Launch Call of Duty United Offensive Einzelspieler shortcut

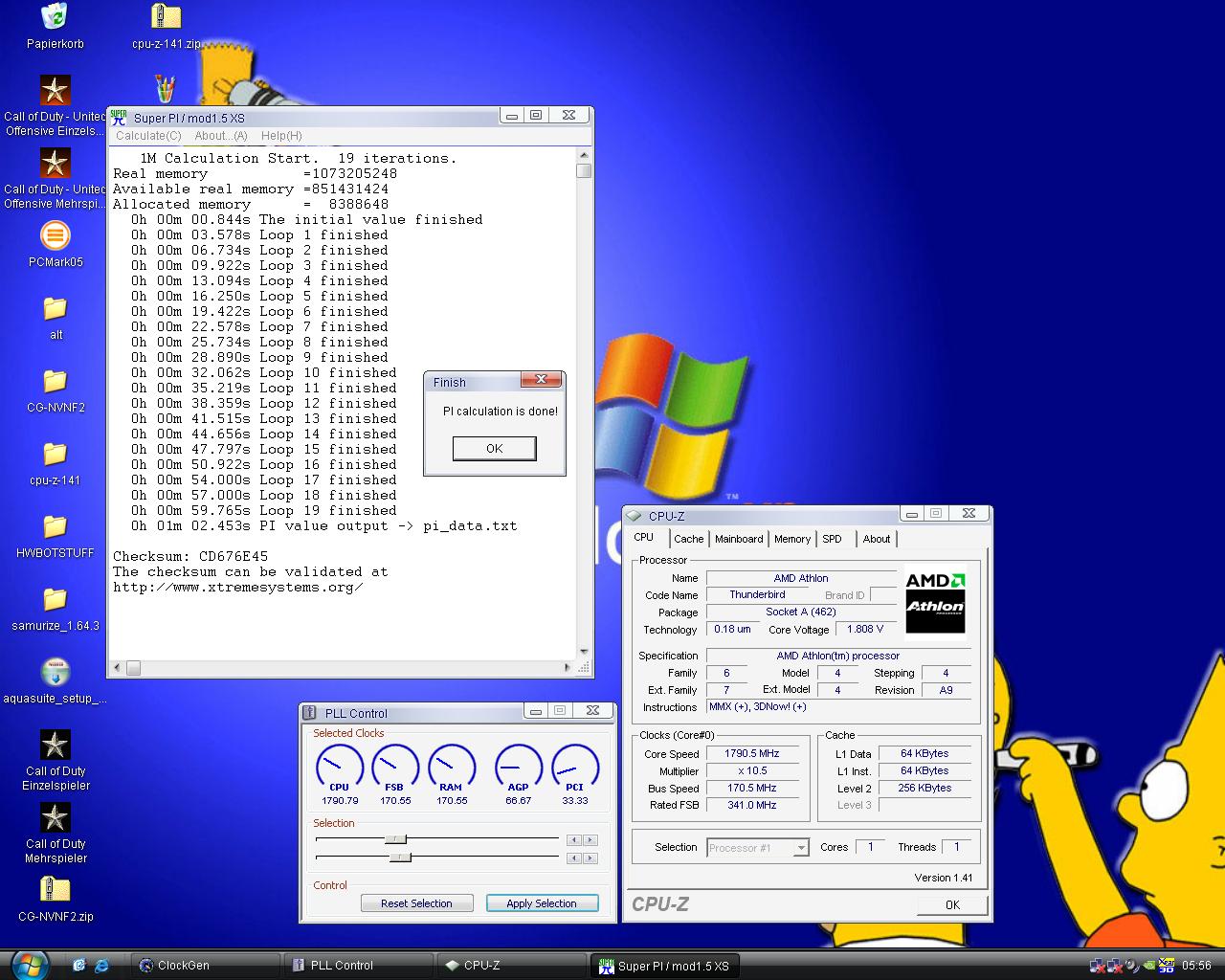tap(55, 90)
